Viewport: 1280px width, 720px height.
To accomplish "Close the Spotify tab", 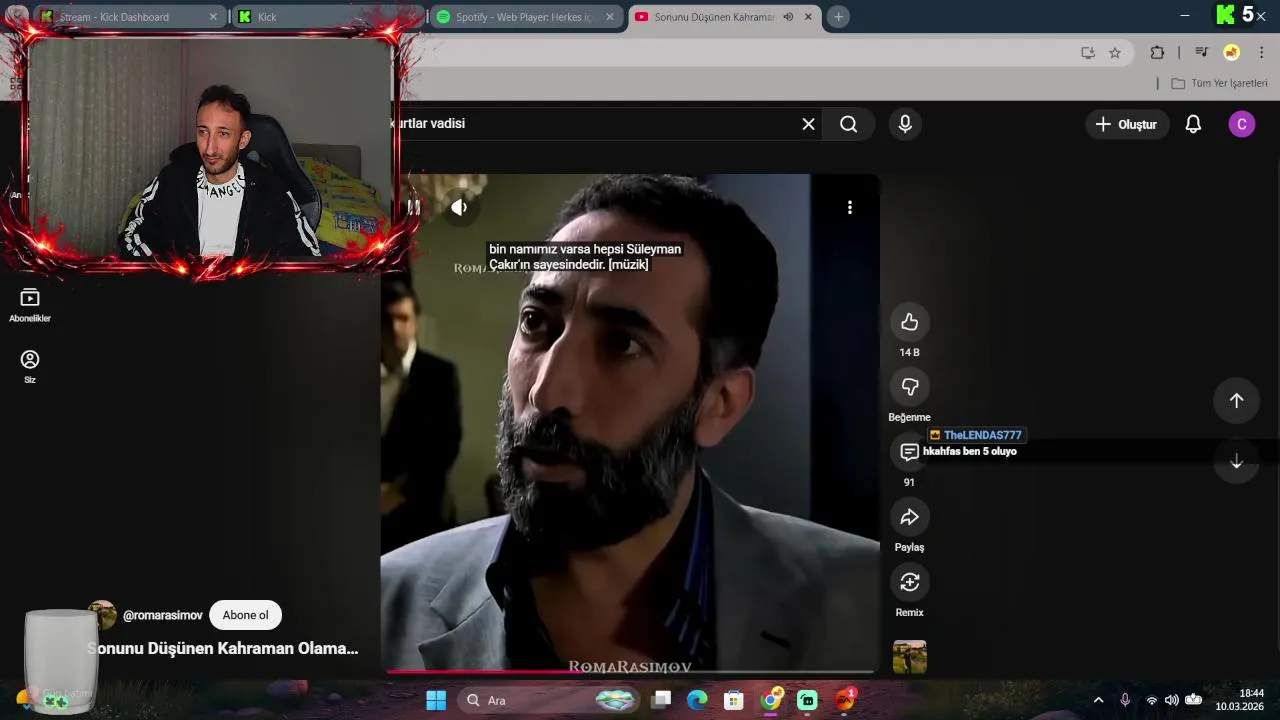I will [x=610, y=17].
